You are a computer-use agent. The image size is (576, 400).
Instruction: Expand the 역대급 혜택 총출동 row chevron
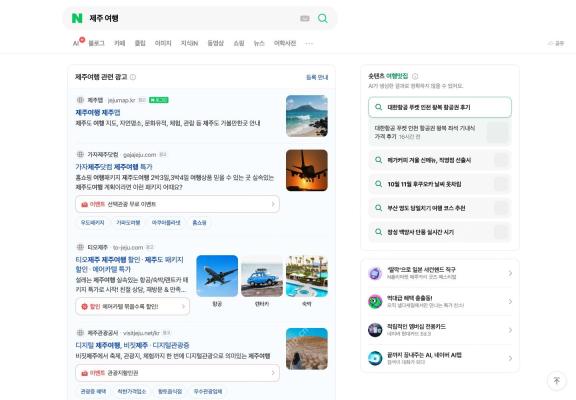(x=510, y=302)
